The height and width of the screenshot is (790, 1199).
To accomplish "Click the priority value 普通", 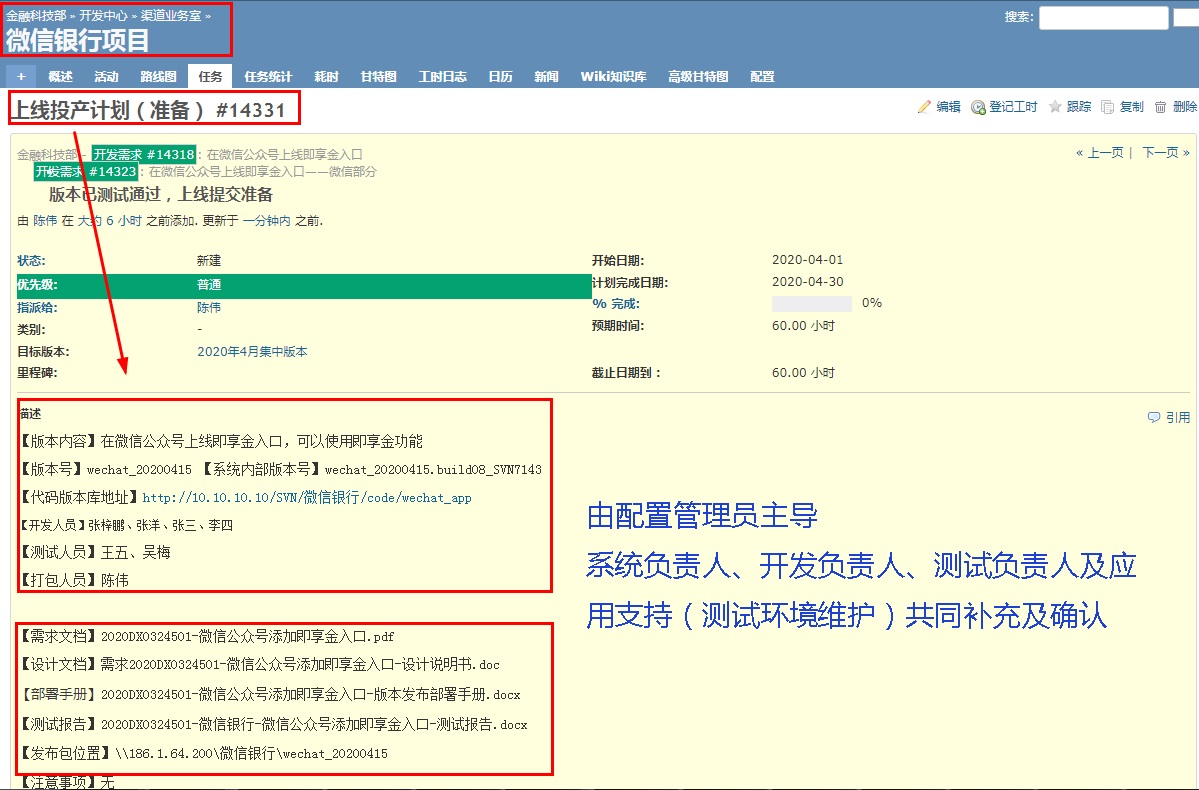I will coord(209,284).
